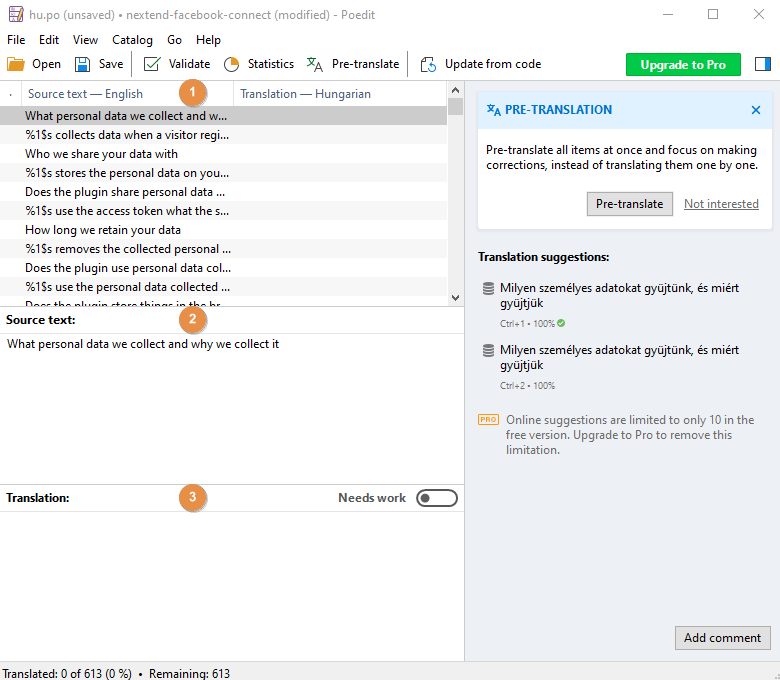Toggle the sidebar panel icon

(763, 64)
